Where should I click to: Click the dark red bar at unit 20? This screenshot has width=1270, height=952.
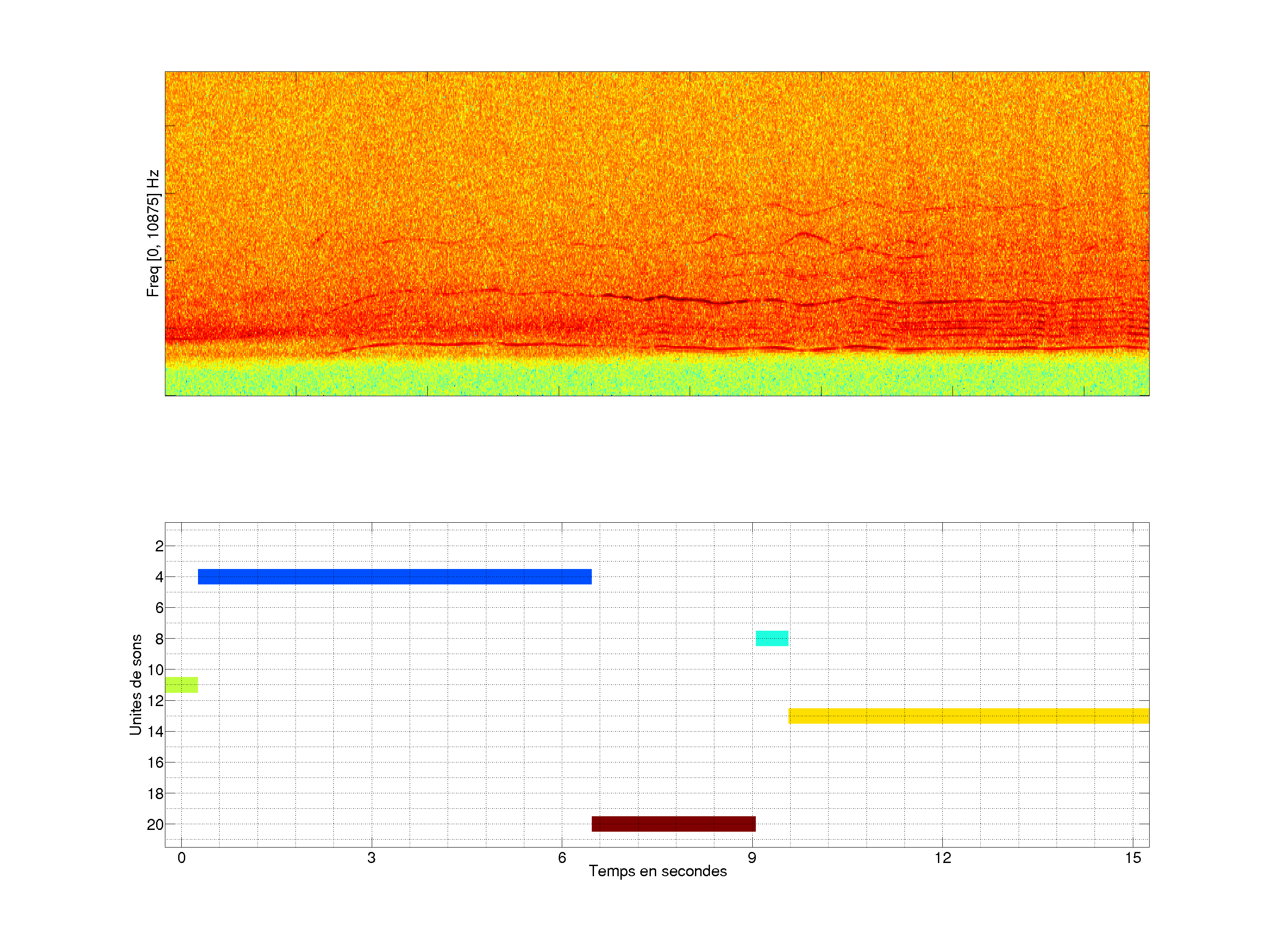tap(673, 823)
